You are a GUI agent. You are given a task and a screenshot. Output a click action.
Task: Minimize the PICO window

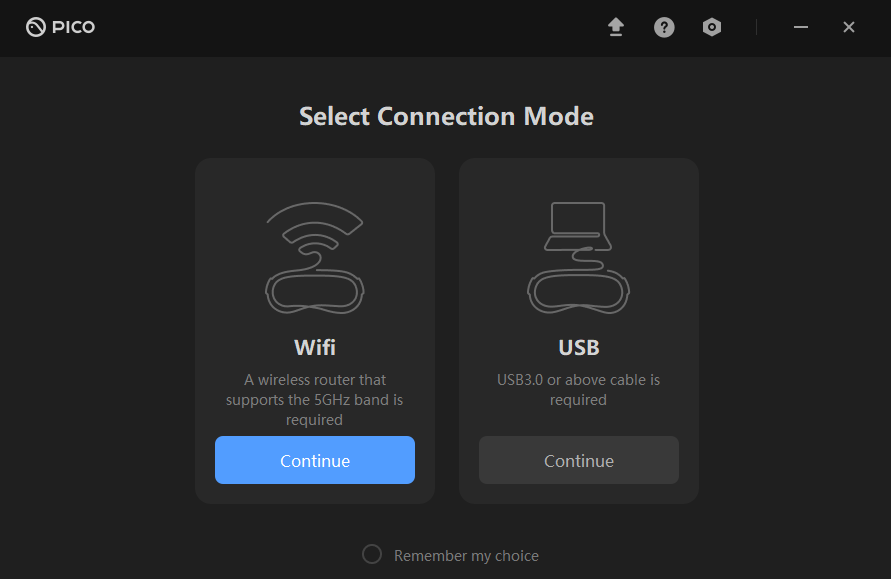coord(801,27)
